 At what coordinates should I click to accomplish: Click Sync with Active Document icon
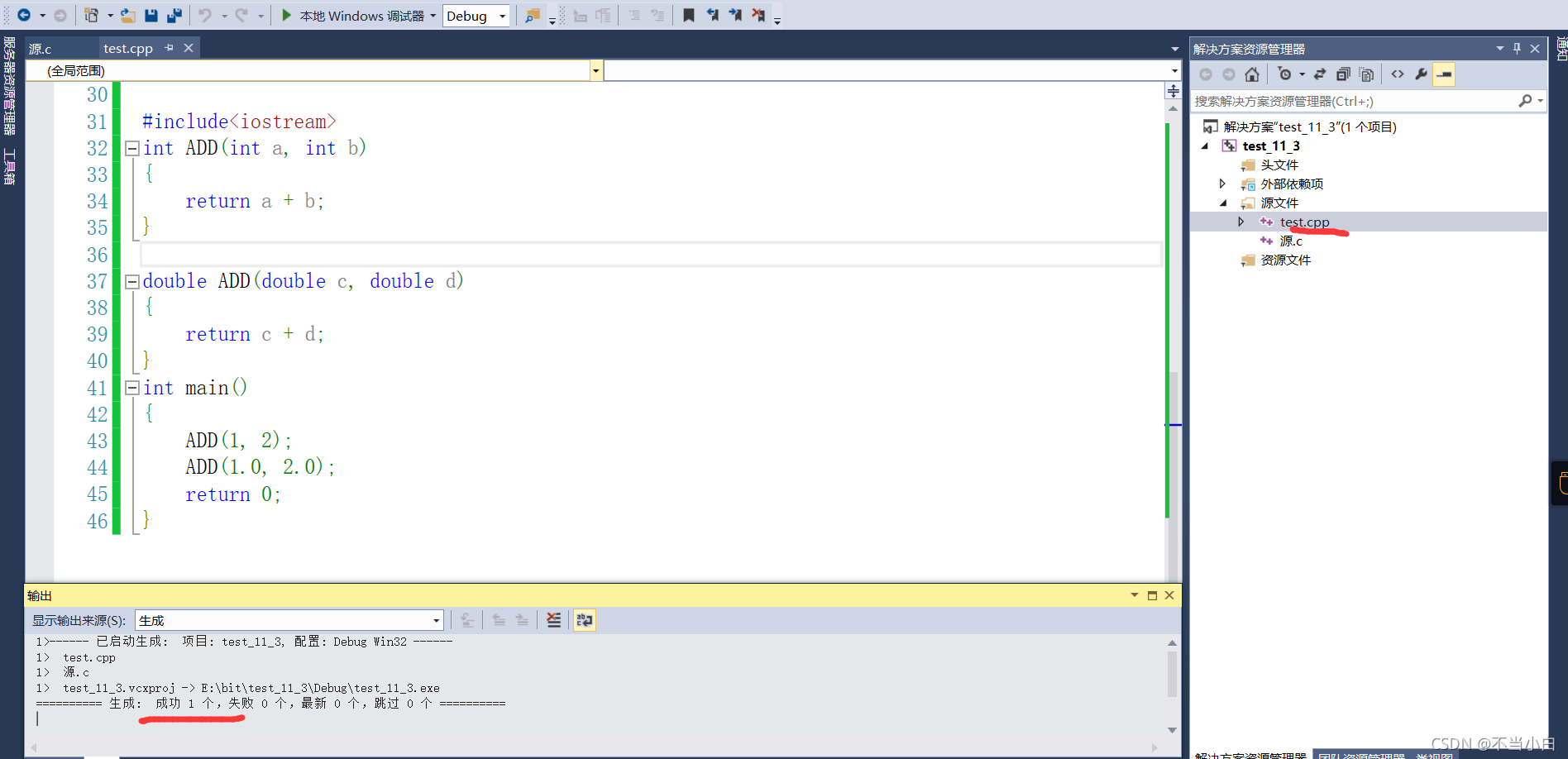1320,74
